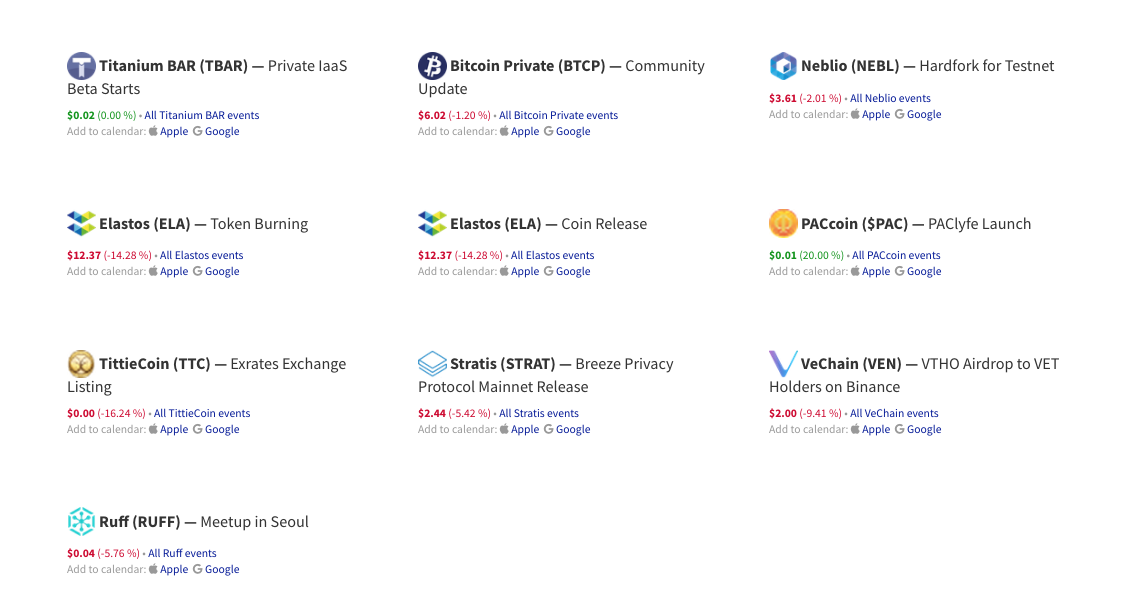View All PACcoin events
This screenshot has height=604, width=1128.
click(x=896, y=256)
